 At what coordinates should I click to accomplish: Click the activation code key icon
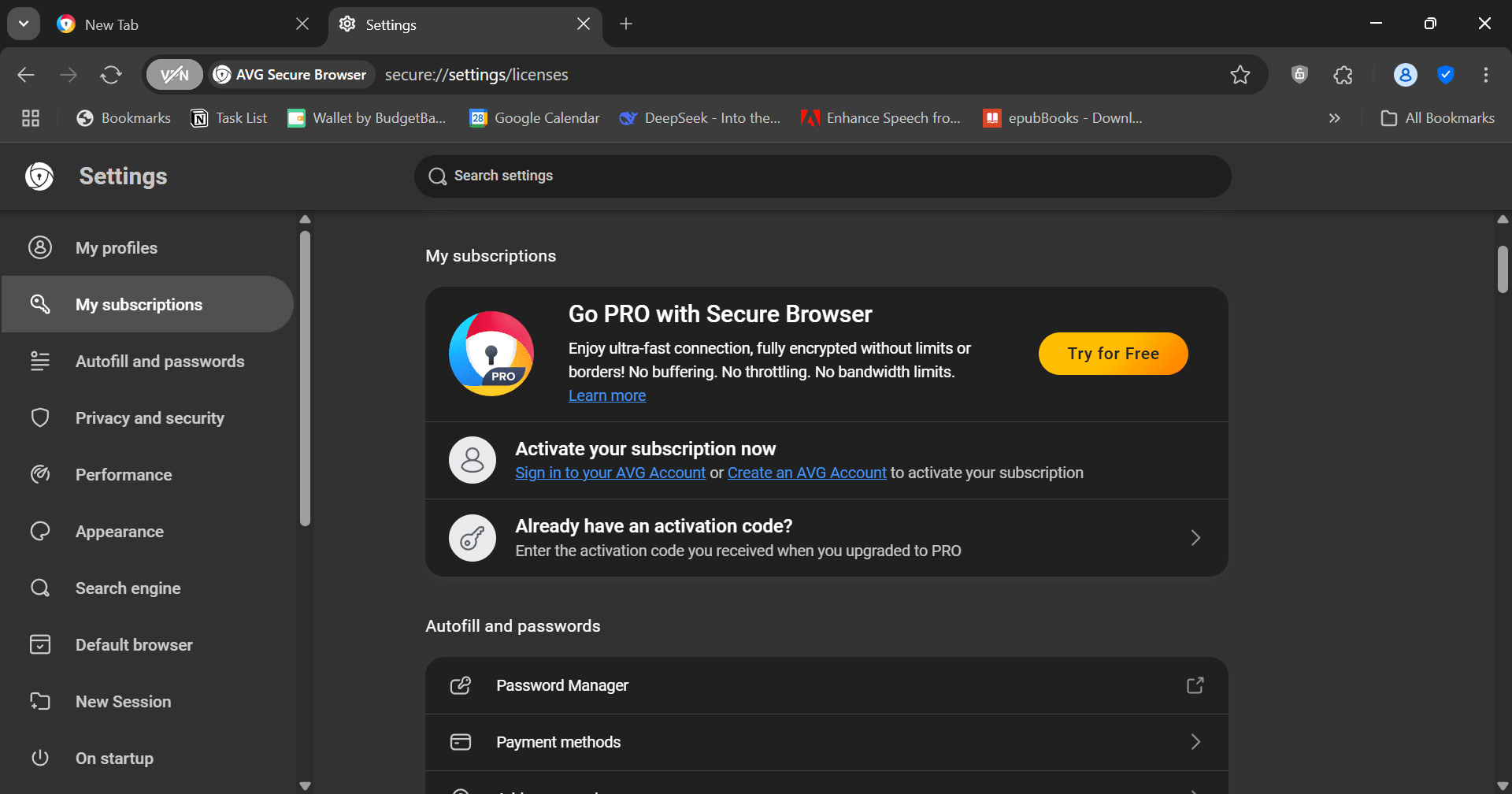coord(472,538)
